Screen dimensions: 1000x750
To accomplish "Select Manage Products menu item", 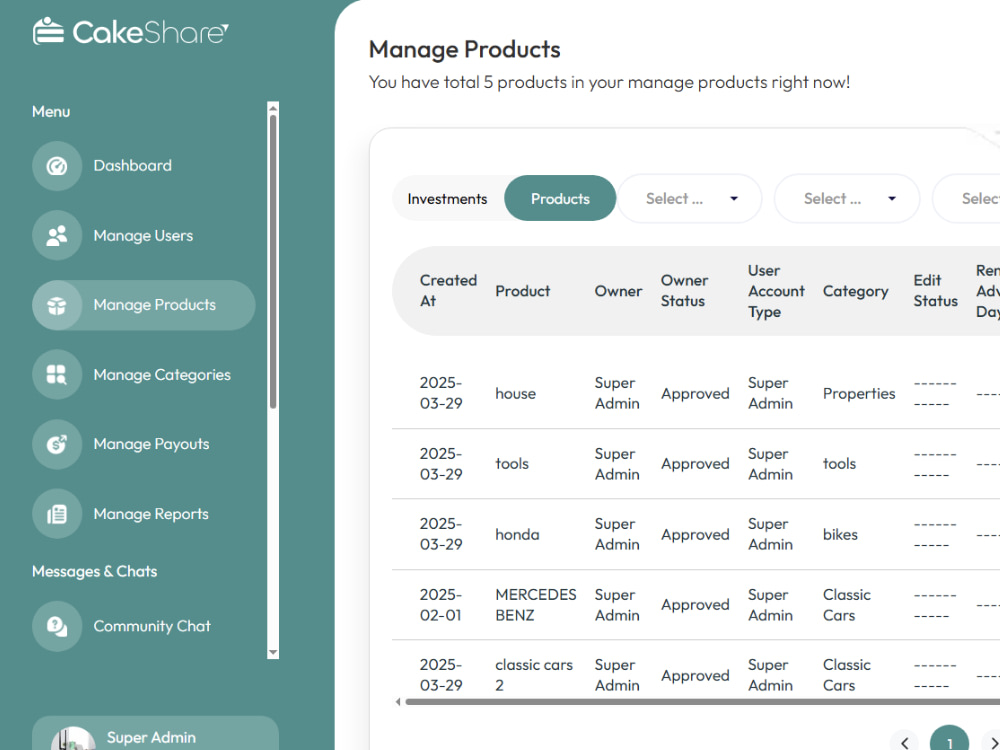I will tap(143, 305).
